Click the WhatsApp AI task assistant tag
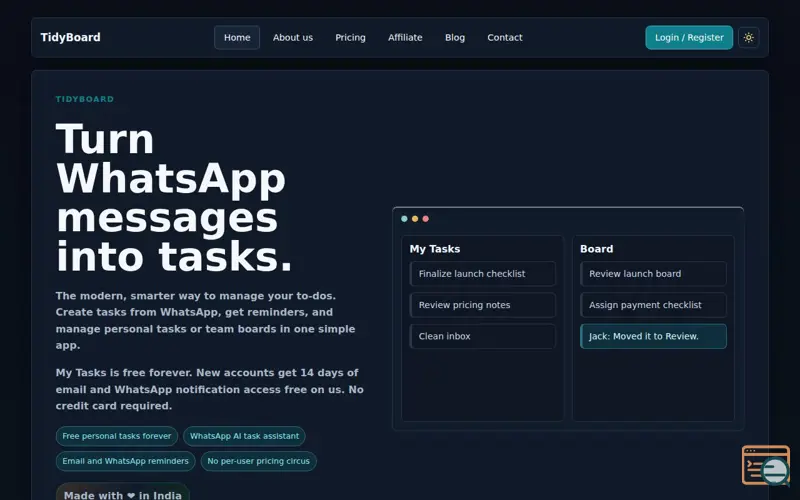 244,436
